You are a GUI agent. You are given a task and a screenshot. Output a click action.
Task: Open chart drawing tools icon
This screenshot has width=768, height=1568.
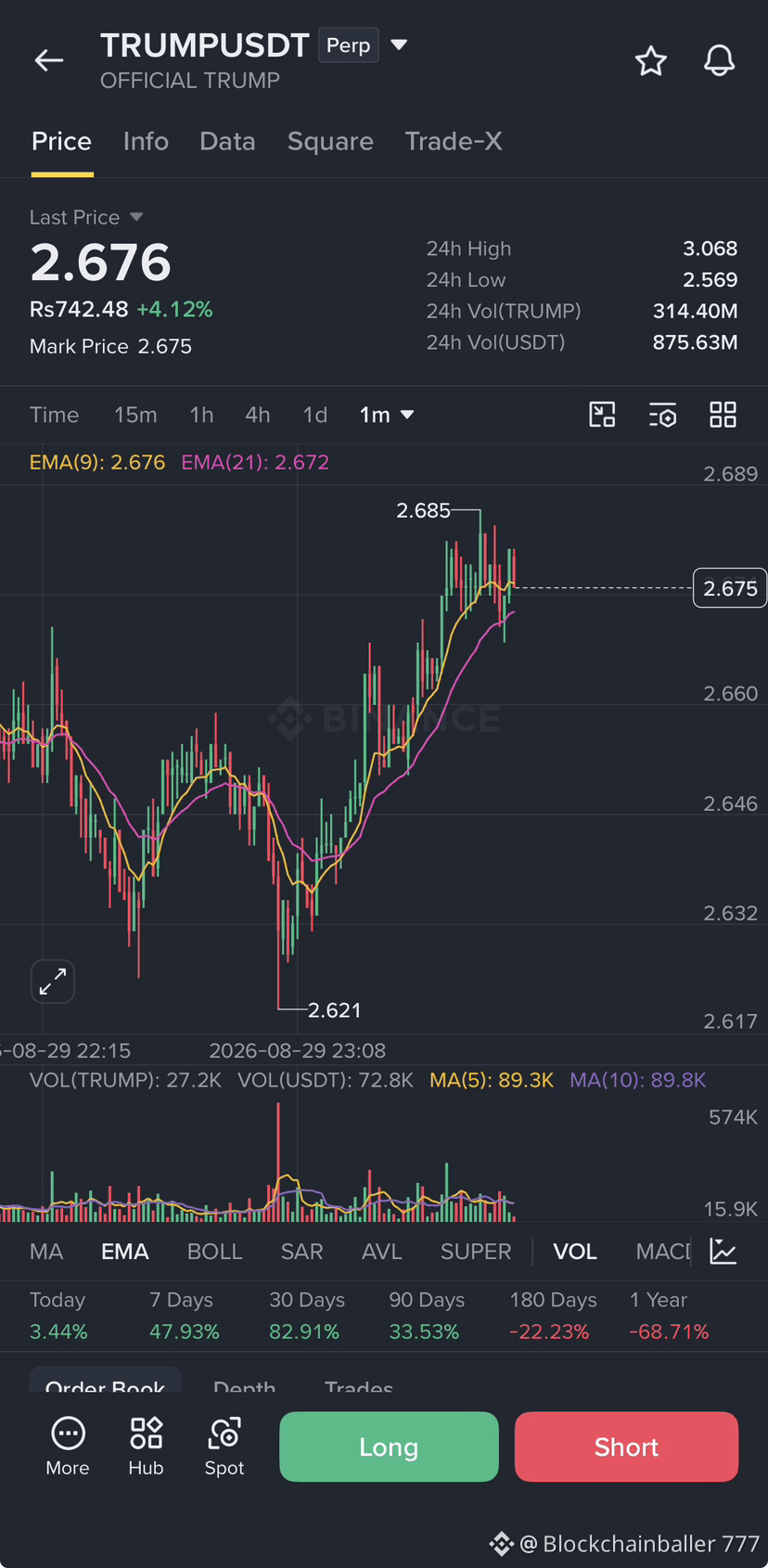(602, 415)
